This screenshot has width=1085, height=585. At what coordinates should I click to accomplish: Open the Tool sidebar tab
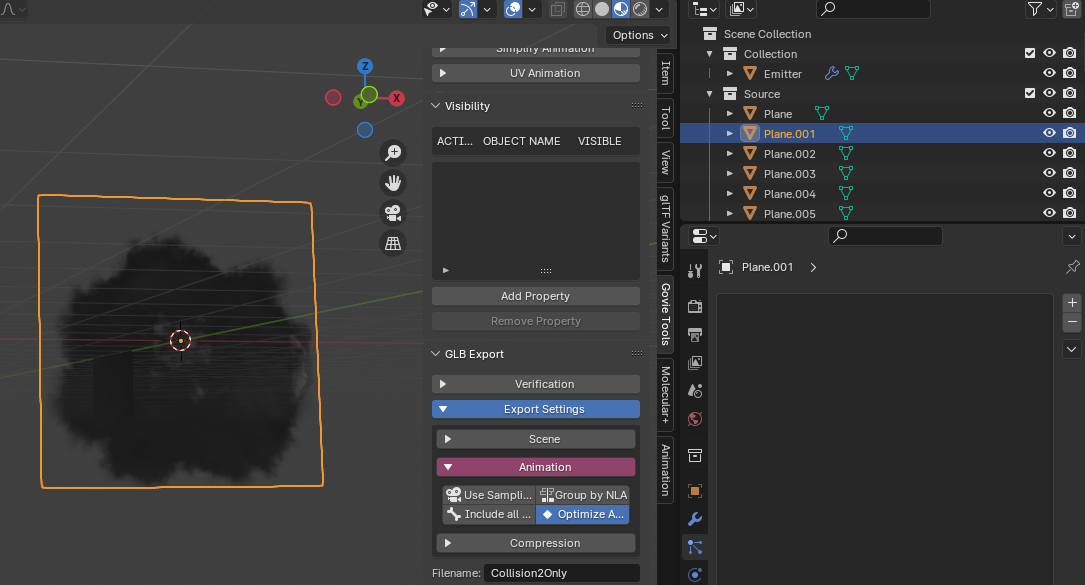tap(665, 118)
